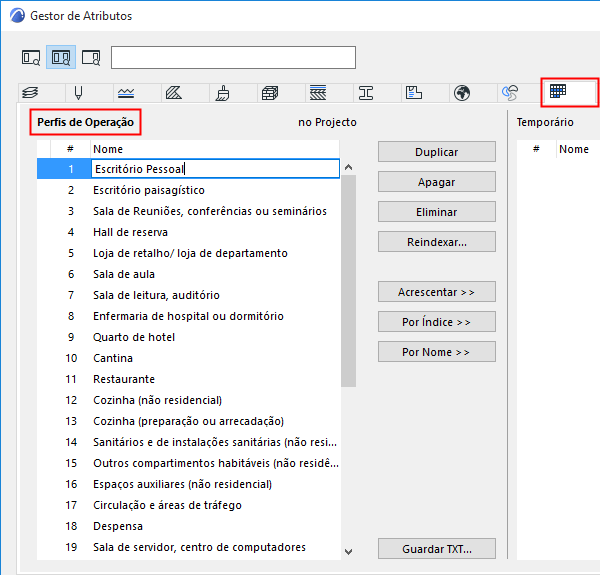Select row Despensa
600x575 pixels.
[x=188, y=527]
